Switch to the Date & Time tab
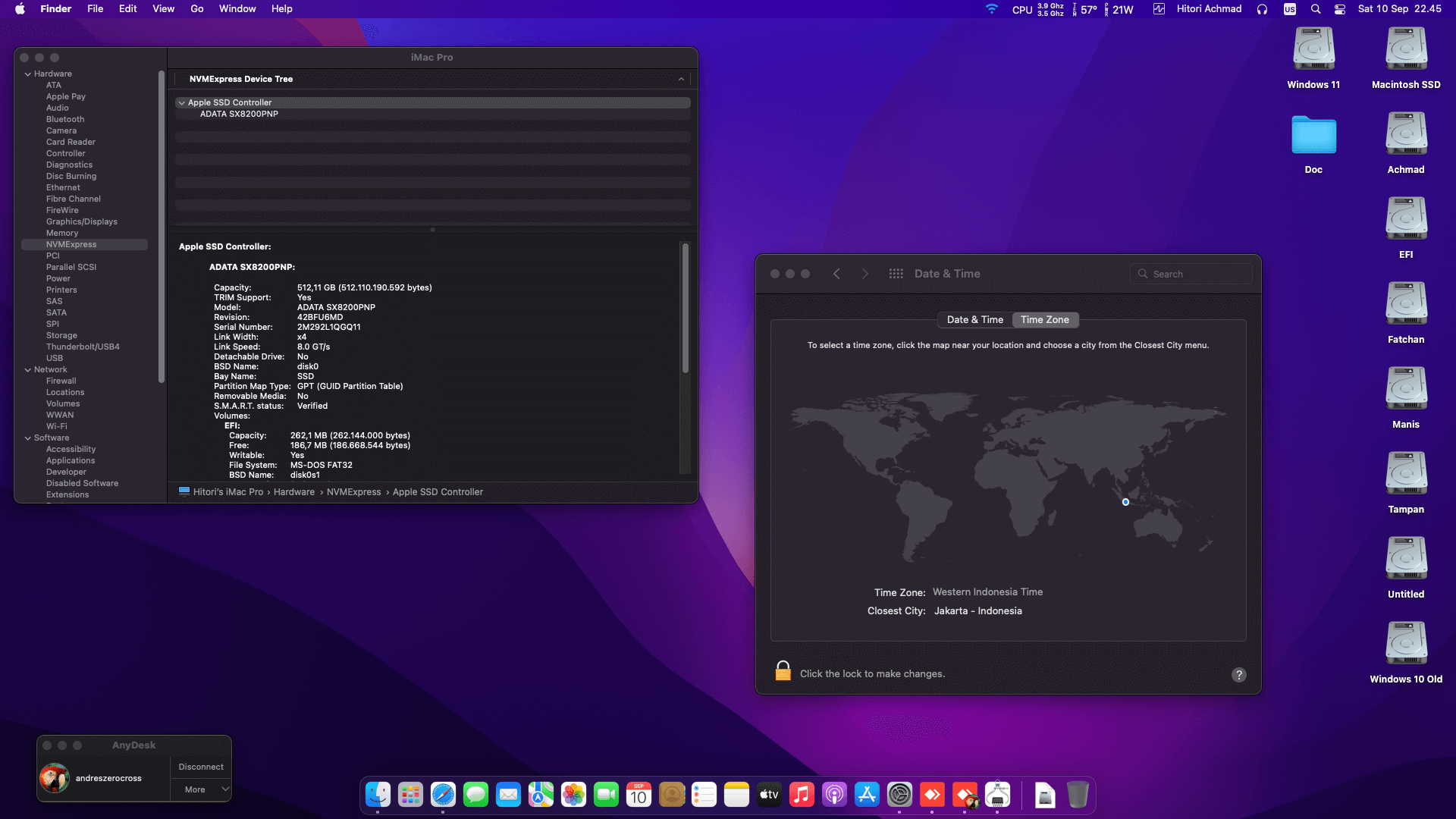This screenshot has width=1456, height=819. tap(974, 320)
